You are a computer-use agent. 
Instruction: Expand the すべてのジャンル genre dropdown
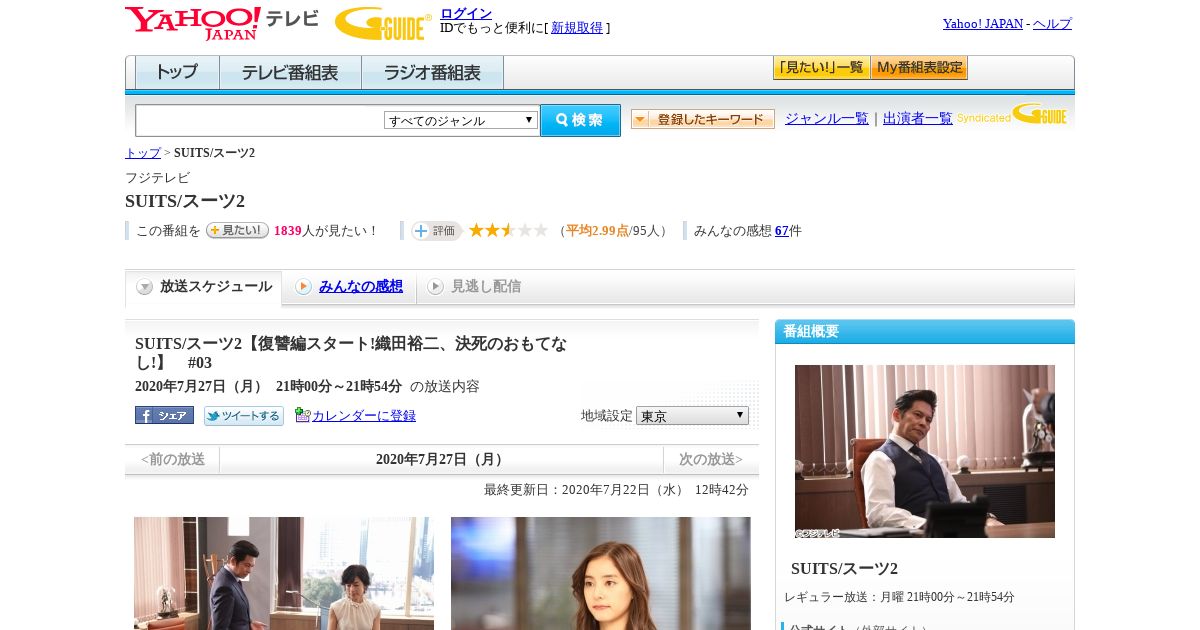click(461, 120)
